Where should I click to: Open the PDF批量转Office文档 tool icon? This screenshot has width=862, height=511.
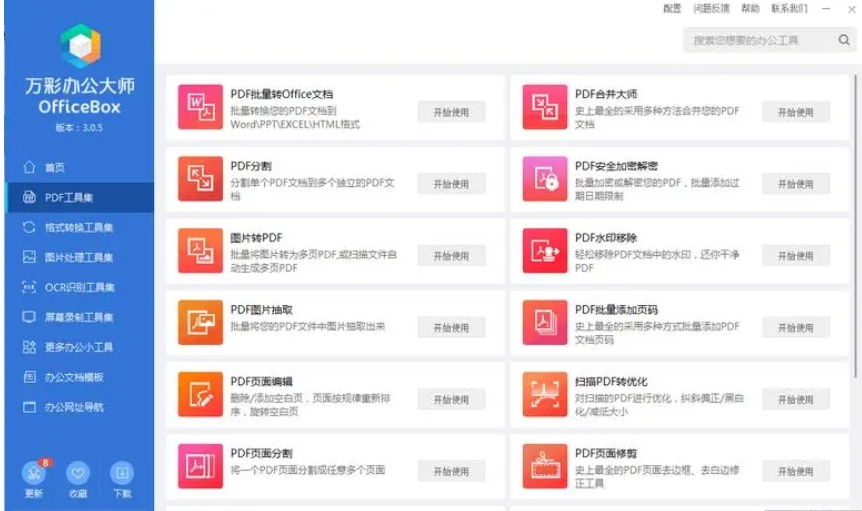click(200, 107)
